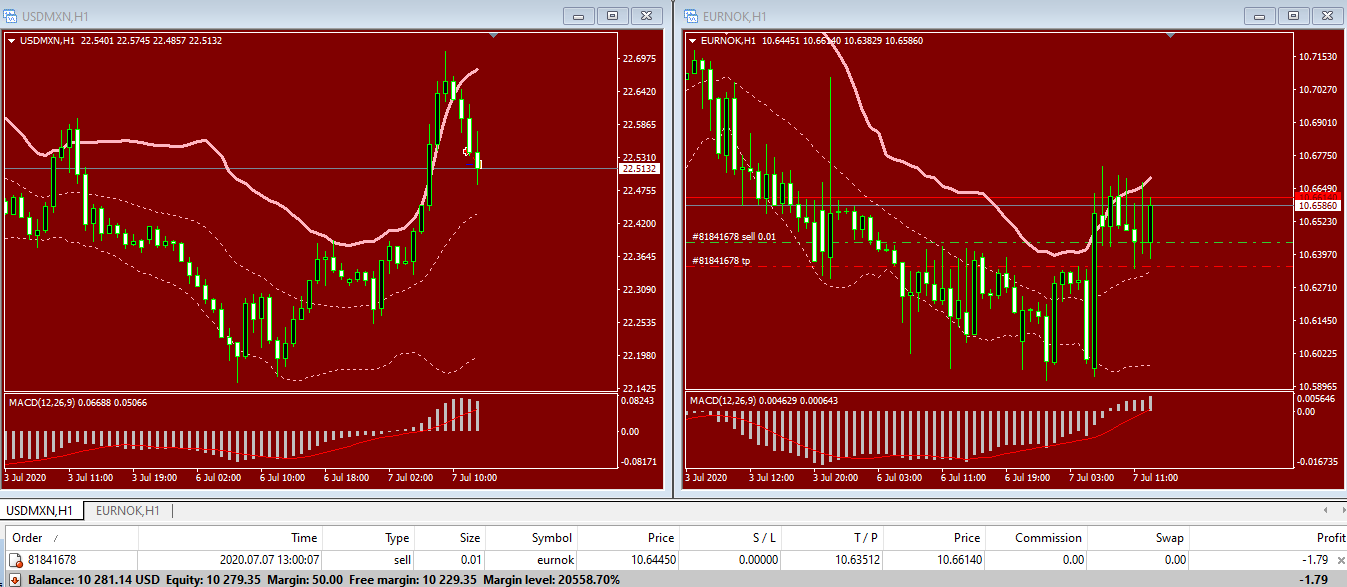Click the T / P column header

[832, 538]
